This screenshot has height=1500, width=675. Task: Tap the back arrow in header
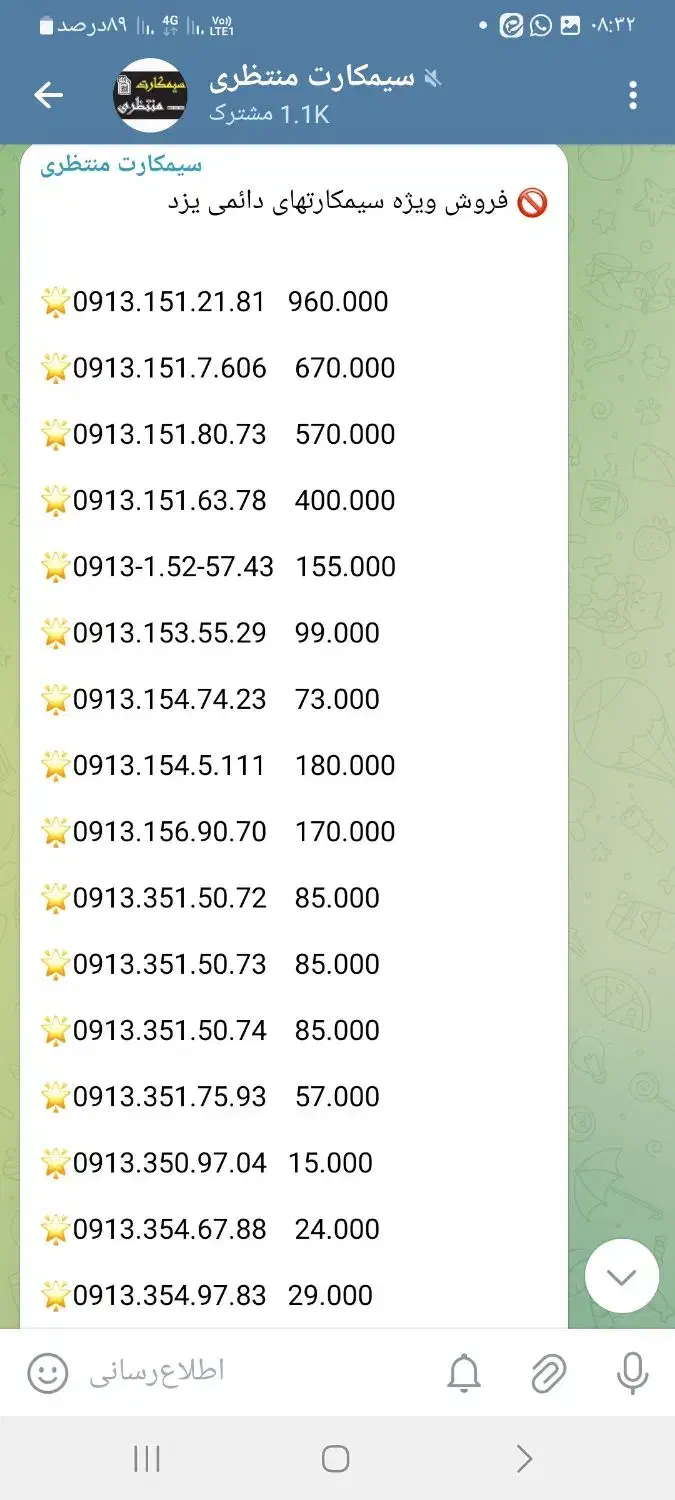point(48,95)
